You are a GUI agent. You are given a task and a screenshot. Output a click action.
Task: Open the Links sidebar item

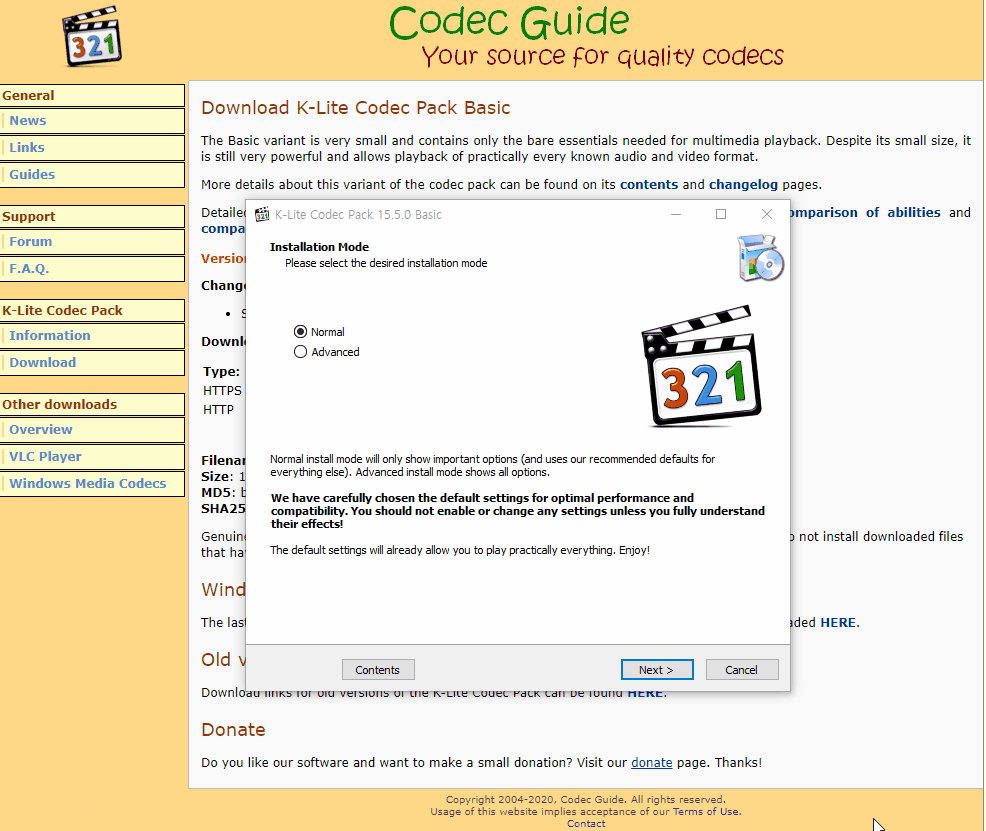pos(92,148)
